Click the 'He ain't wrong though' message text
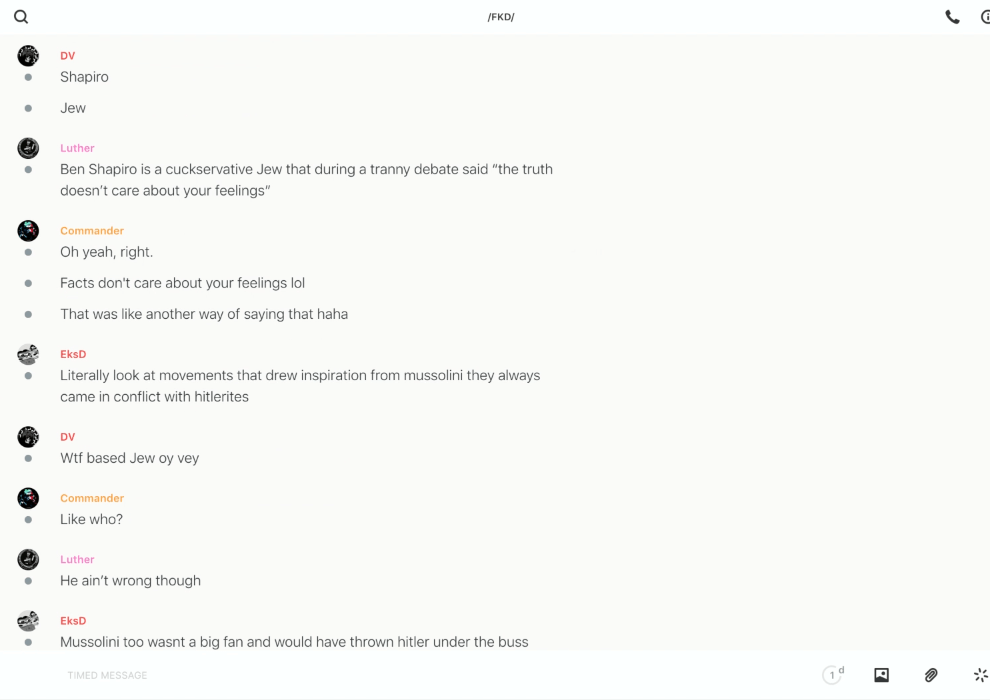 tap(130, 580)
